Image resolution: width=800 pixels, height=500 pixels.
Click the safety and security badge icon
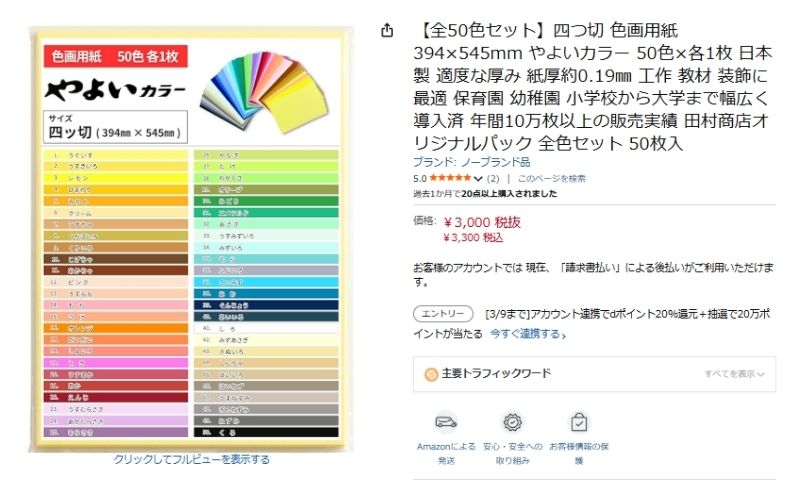pos(512,422)
